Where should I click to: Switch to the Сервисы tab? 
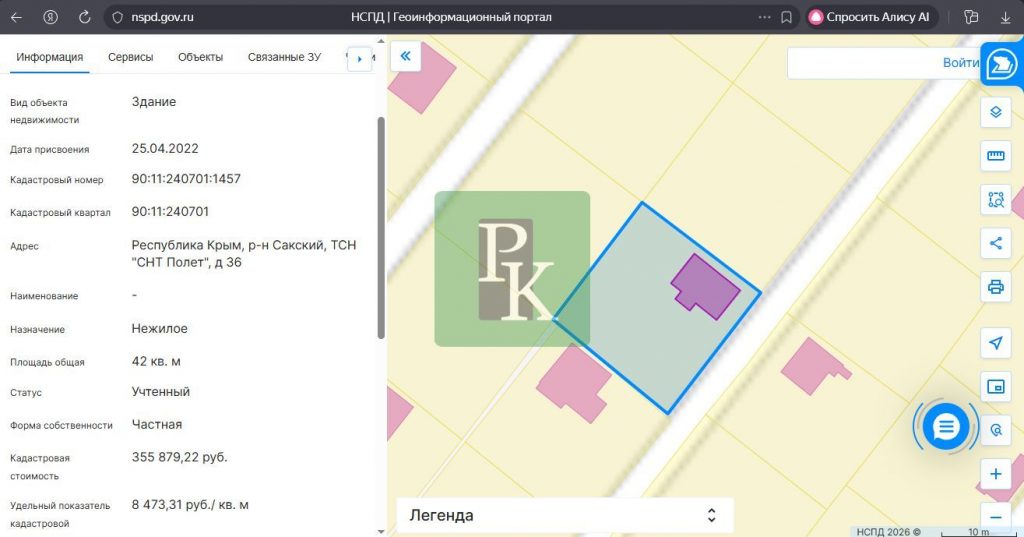(x=131, y=57)
